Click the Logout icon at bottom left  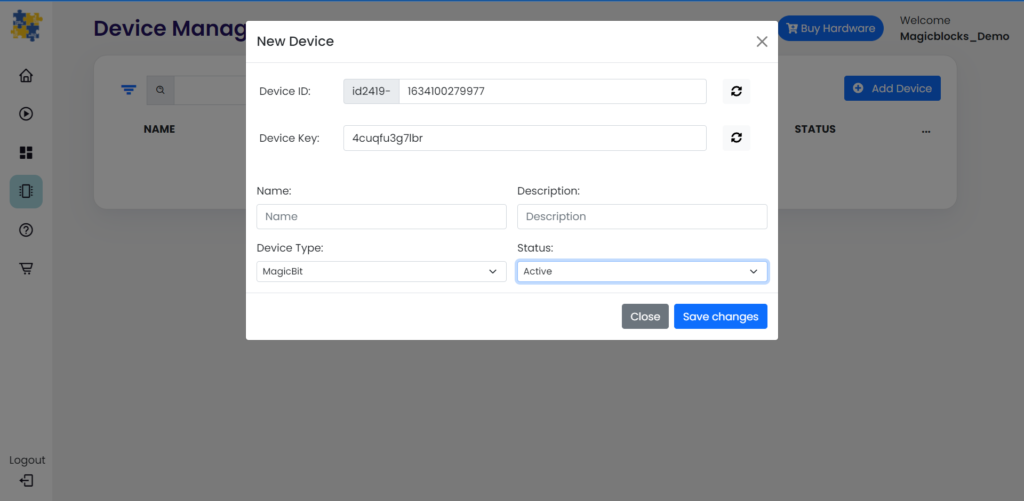pos(26,480)
